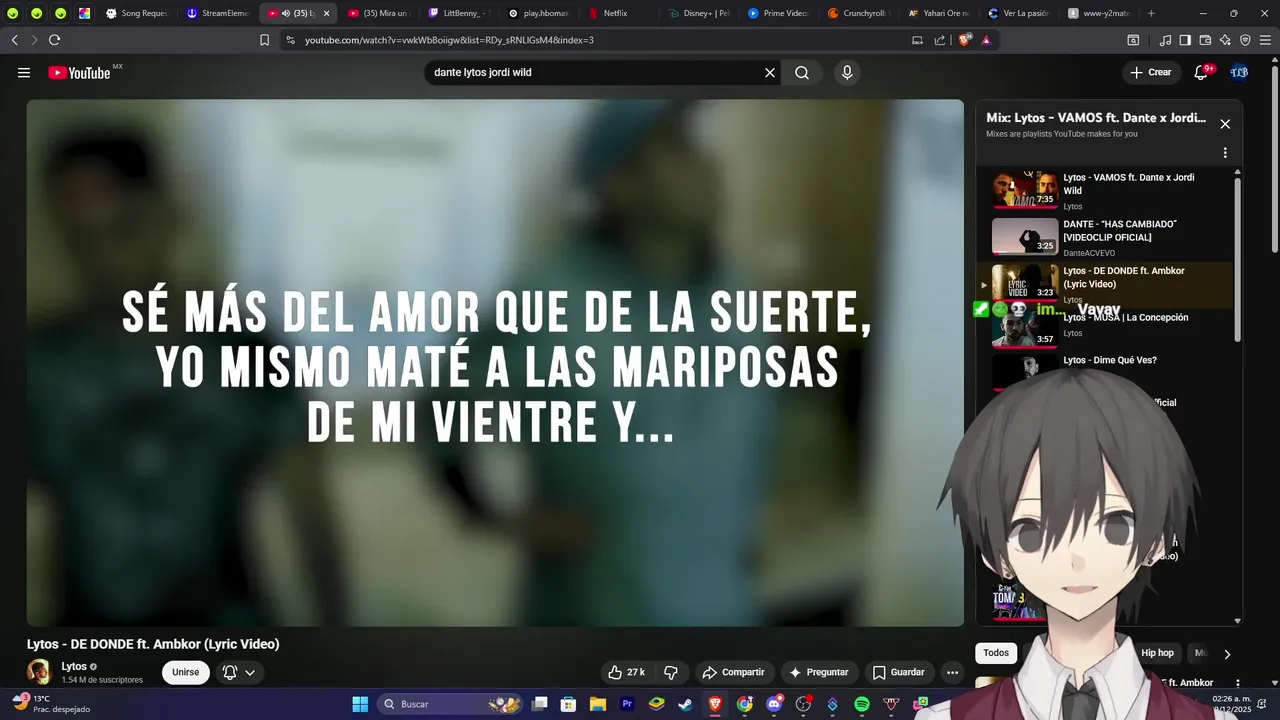
Task: Like the video (27 k)
Action: (626, 672)
